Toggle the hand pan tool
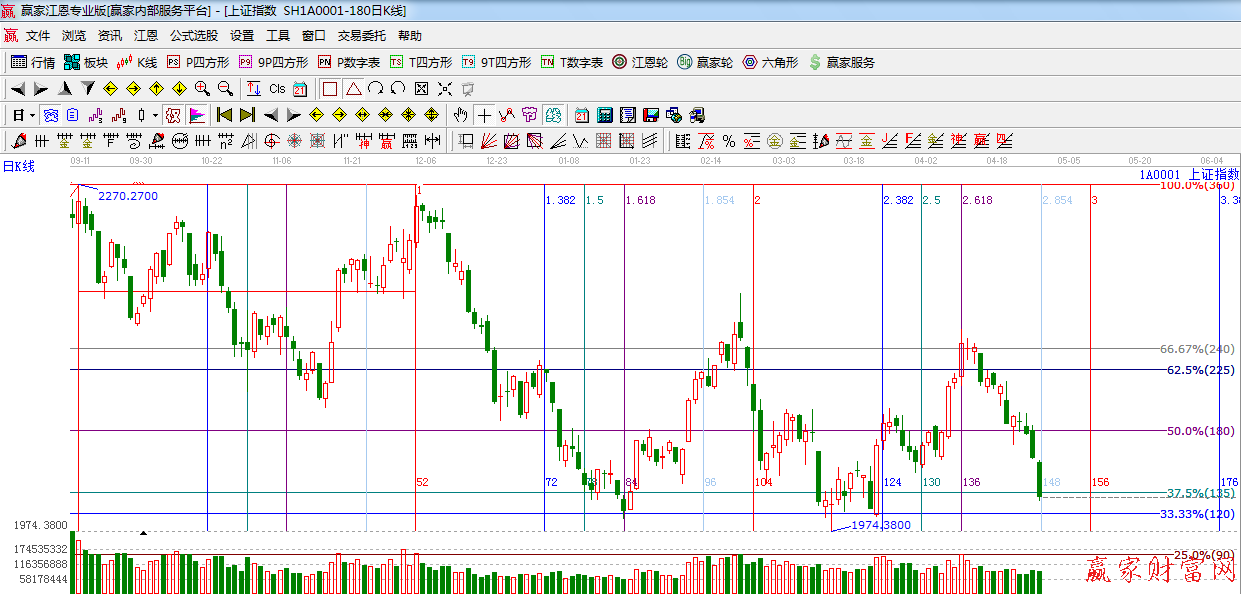This screenshot has width=1241, height=594. tap(460, 115)
